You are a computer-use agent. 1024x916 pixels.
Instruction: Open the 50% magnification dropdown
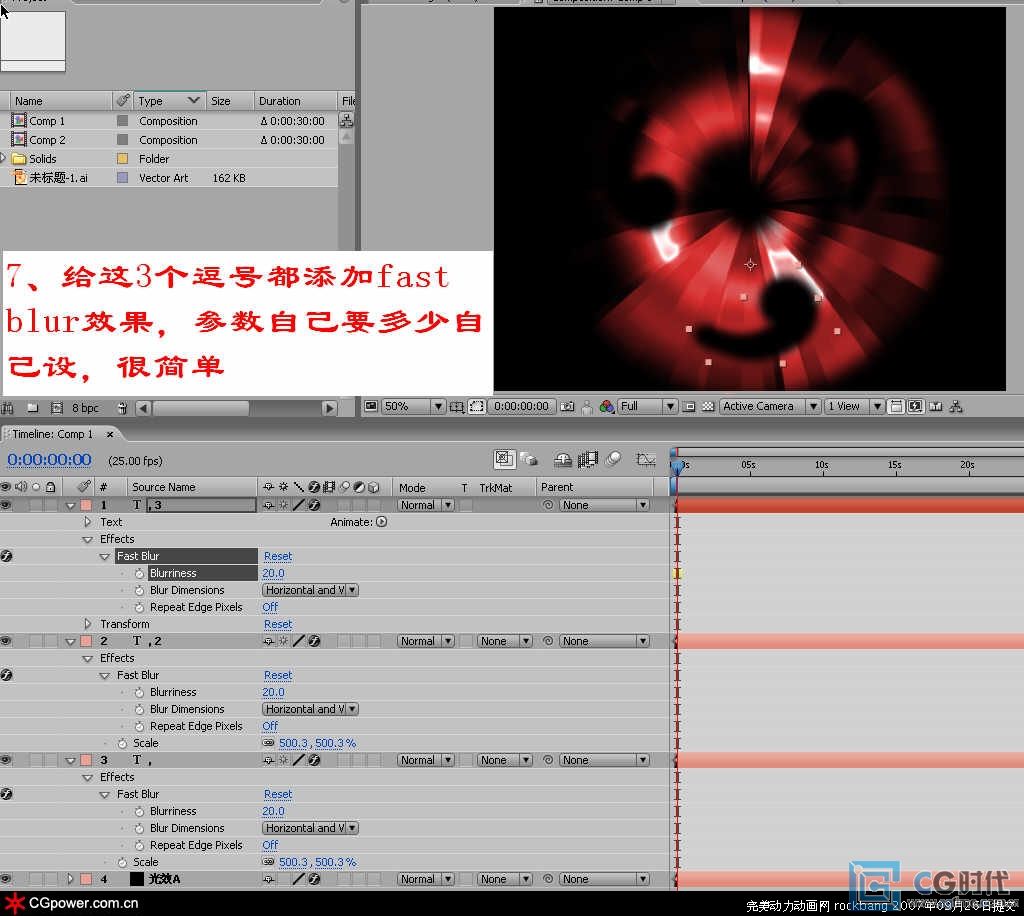pos(437,407)
